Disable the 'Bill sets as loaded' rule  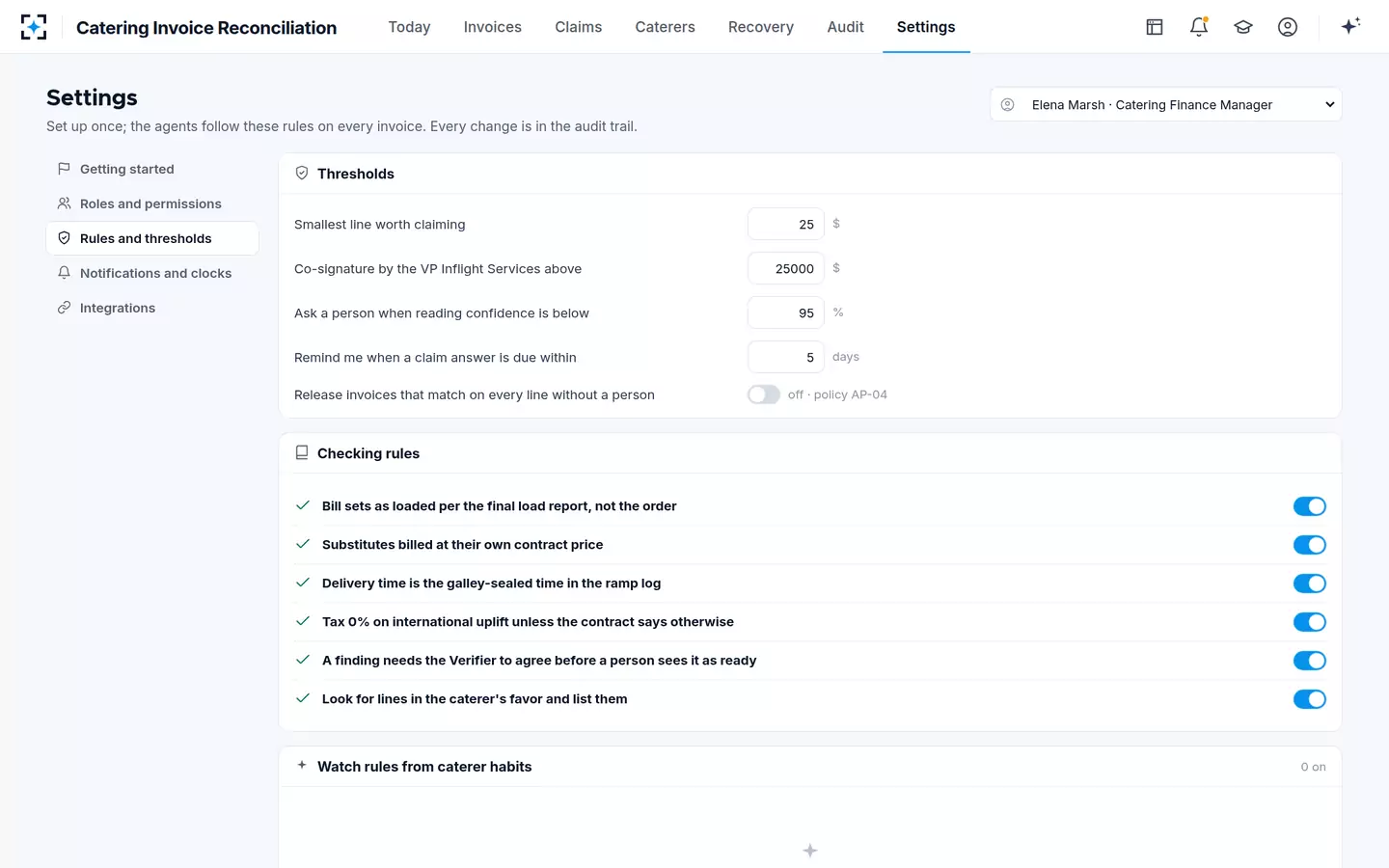[x=1310, y=506]
